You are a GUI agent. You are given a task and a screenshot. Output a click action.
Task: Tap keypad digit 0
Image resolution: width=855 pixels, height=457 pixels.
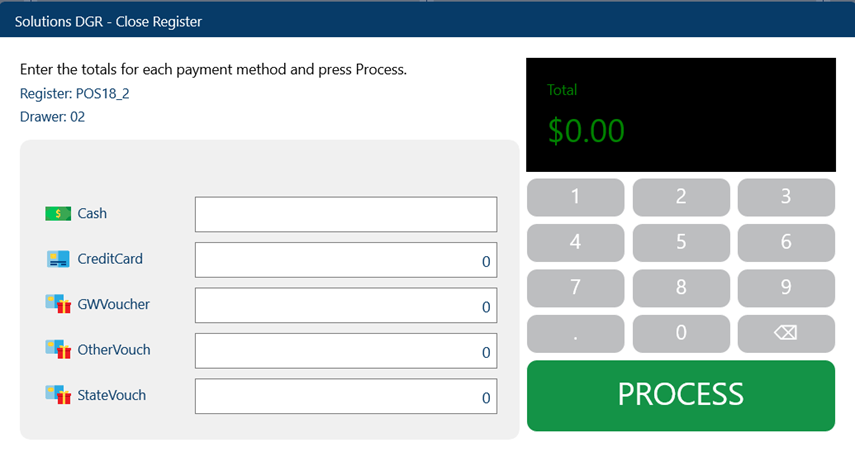click(x=681, y=333)
